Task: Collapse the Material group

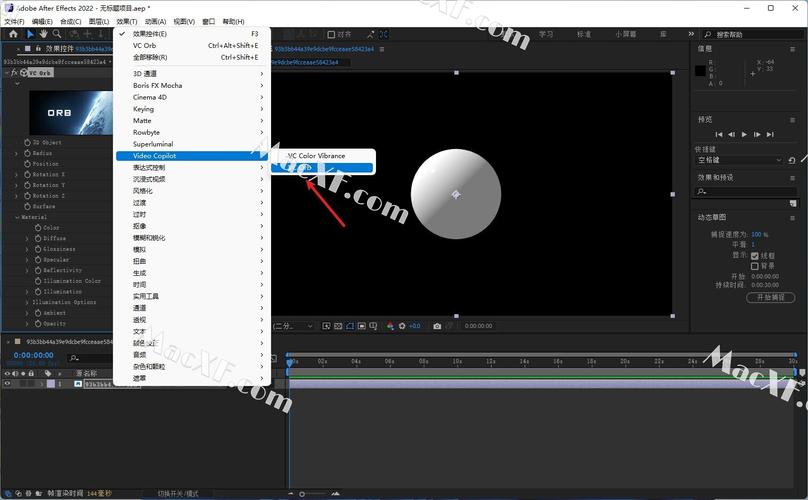Action: (16, 217)
